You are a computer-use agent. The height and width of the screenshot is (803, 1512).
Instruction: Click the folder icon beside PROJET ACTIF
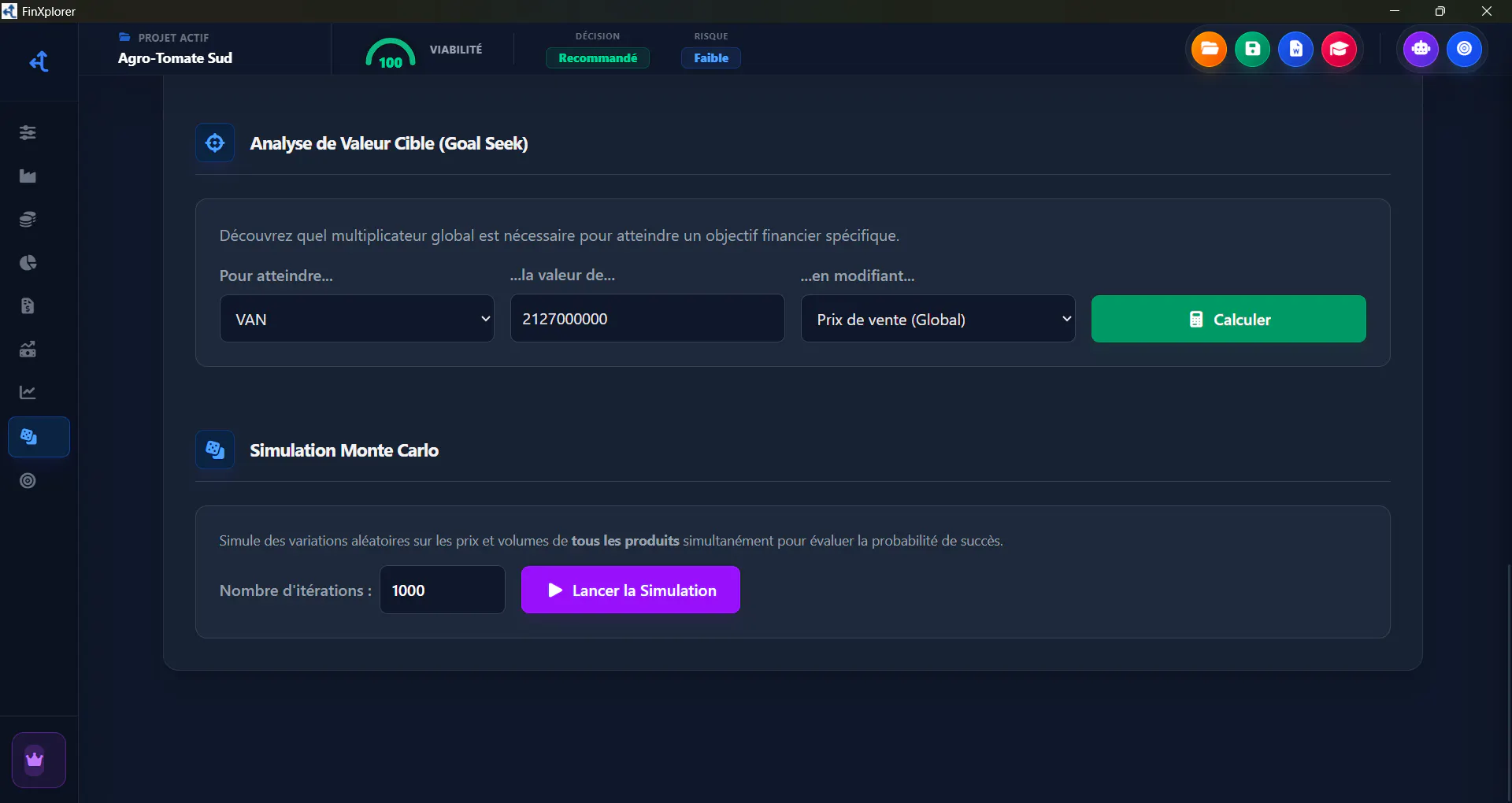click(x=124, y=37)
